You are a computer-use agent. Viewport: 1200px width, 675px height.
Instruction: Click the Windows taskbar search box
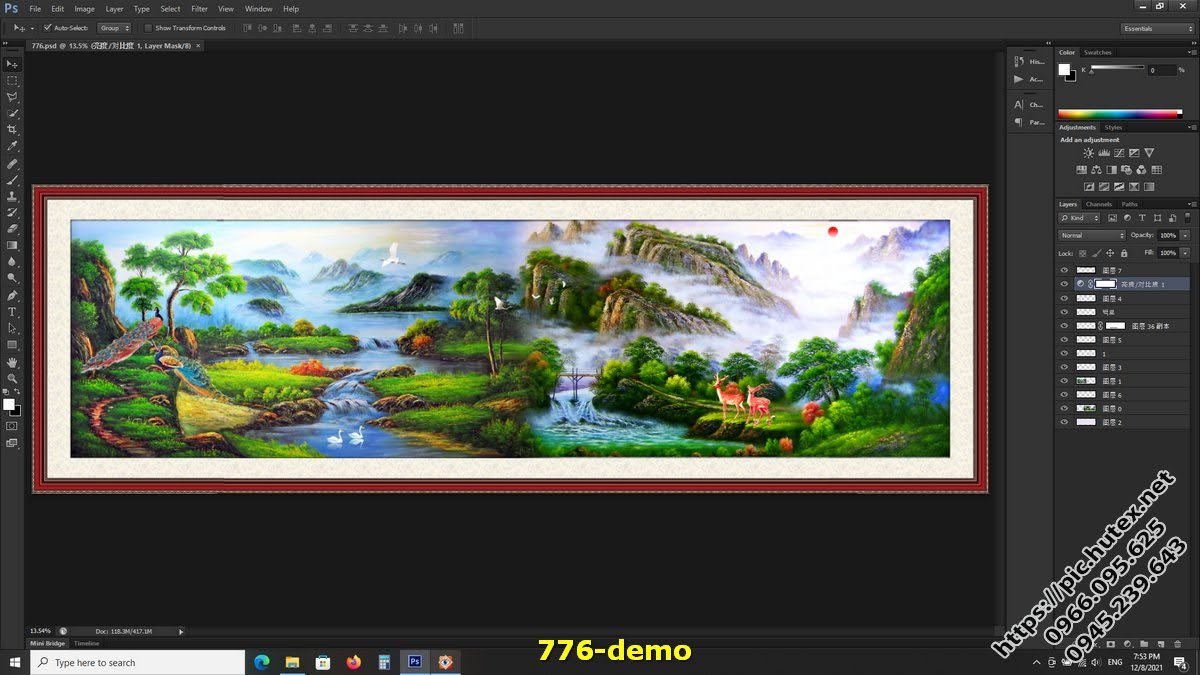[137, 662]
